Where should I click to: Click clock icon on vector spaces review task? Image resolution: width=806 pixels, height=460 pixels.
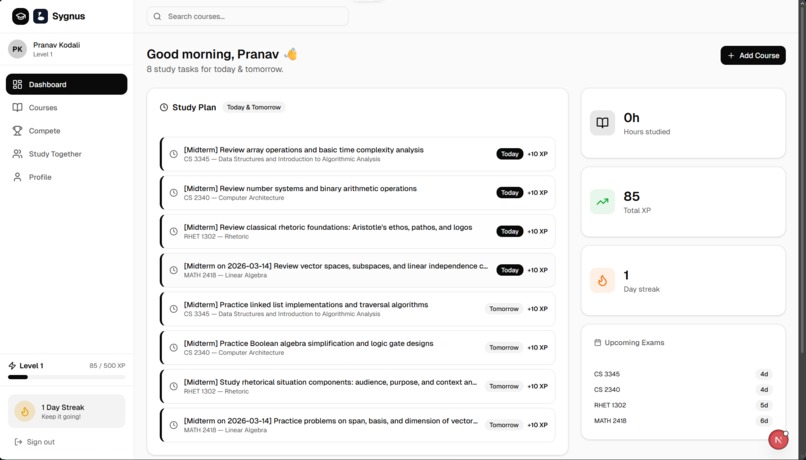point(174,270)
